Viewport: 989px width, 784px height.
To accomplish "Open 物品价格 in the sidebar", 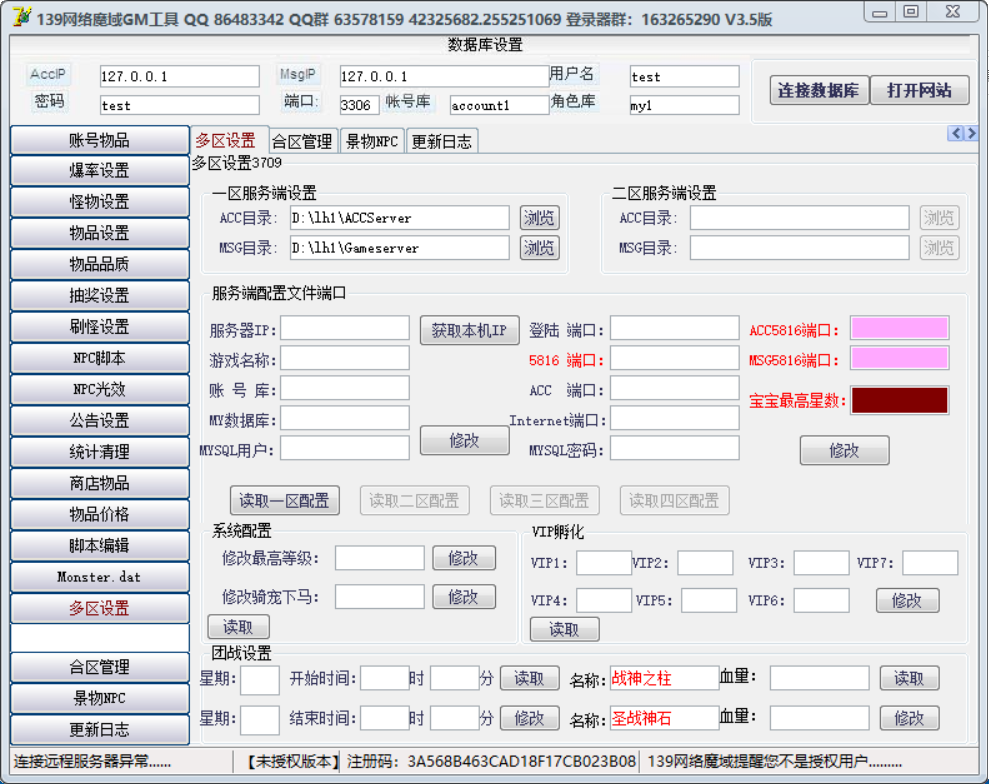I will point(100,515).
